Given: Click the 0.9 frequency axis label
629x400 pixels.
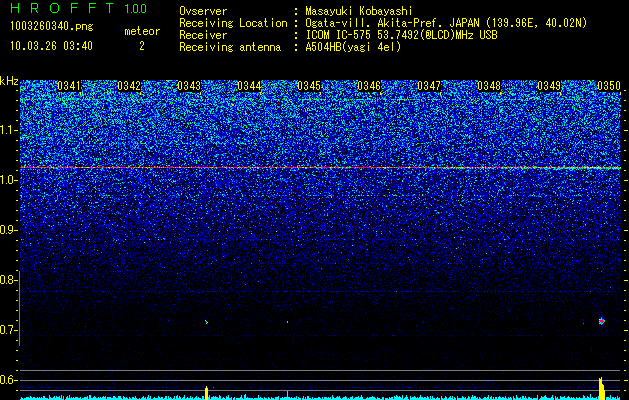Looking at the screenshot, I should [x=9, y=230].
